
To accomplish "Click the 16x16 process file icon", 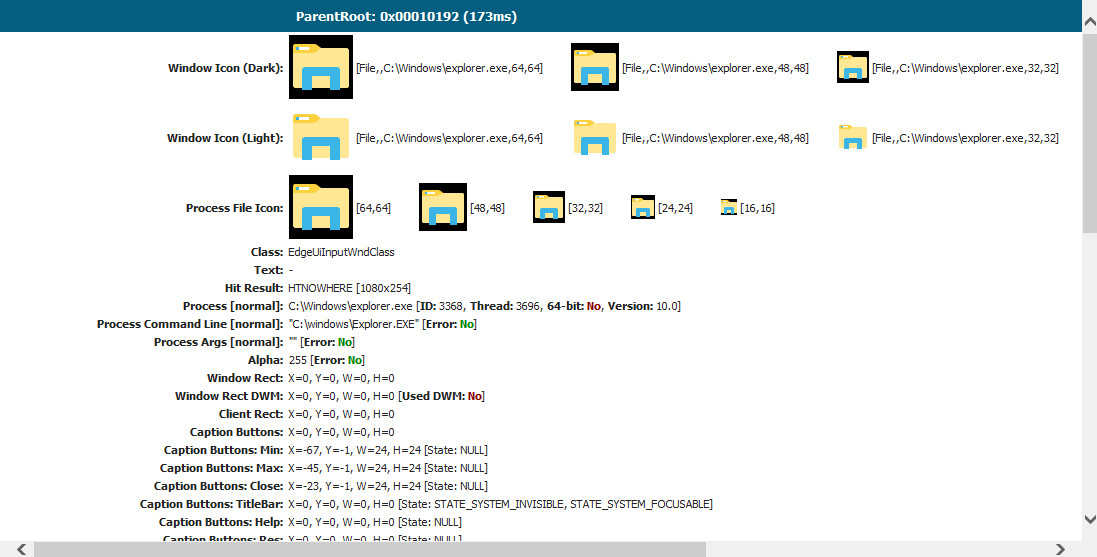I will 729,207.
